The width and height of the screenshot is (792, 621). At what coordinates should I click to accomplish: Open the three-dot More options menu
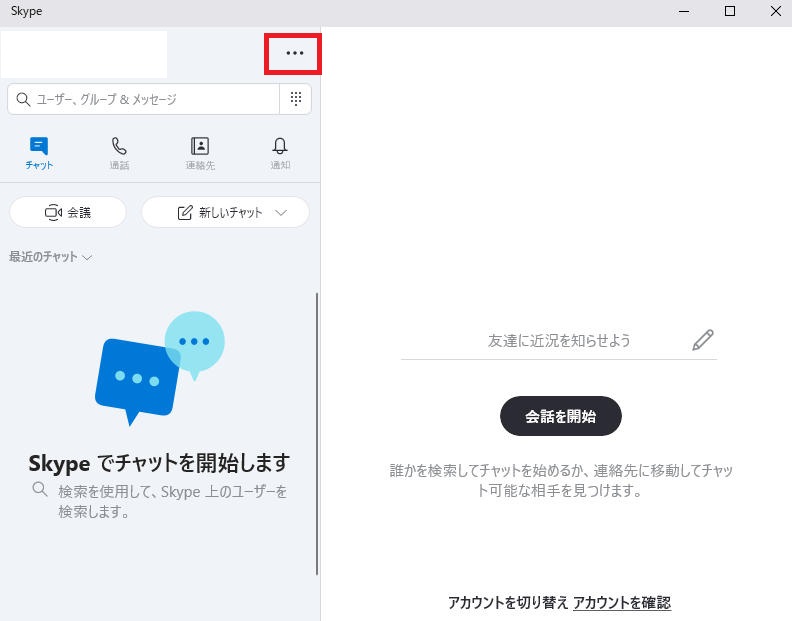click(293, 53)
